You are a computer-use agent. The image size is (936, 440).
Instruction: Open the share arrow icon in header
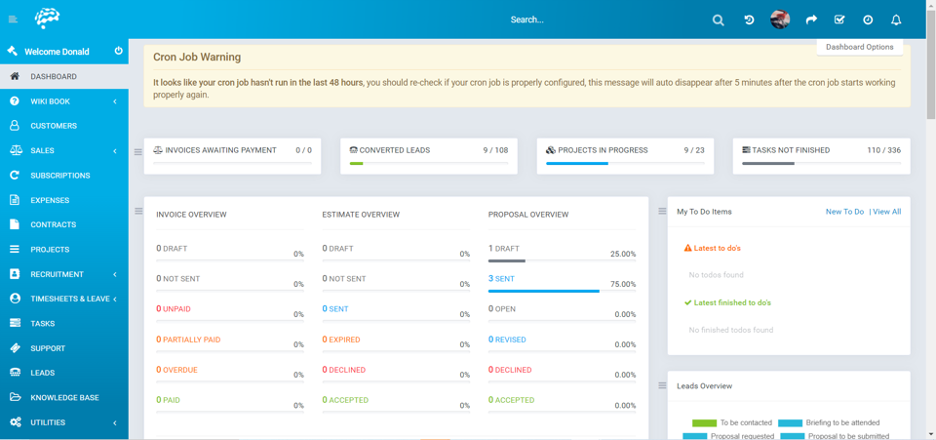(x=811, y=20)
